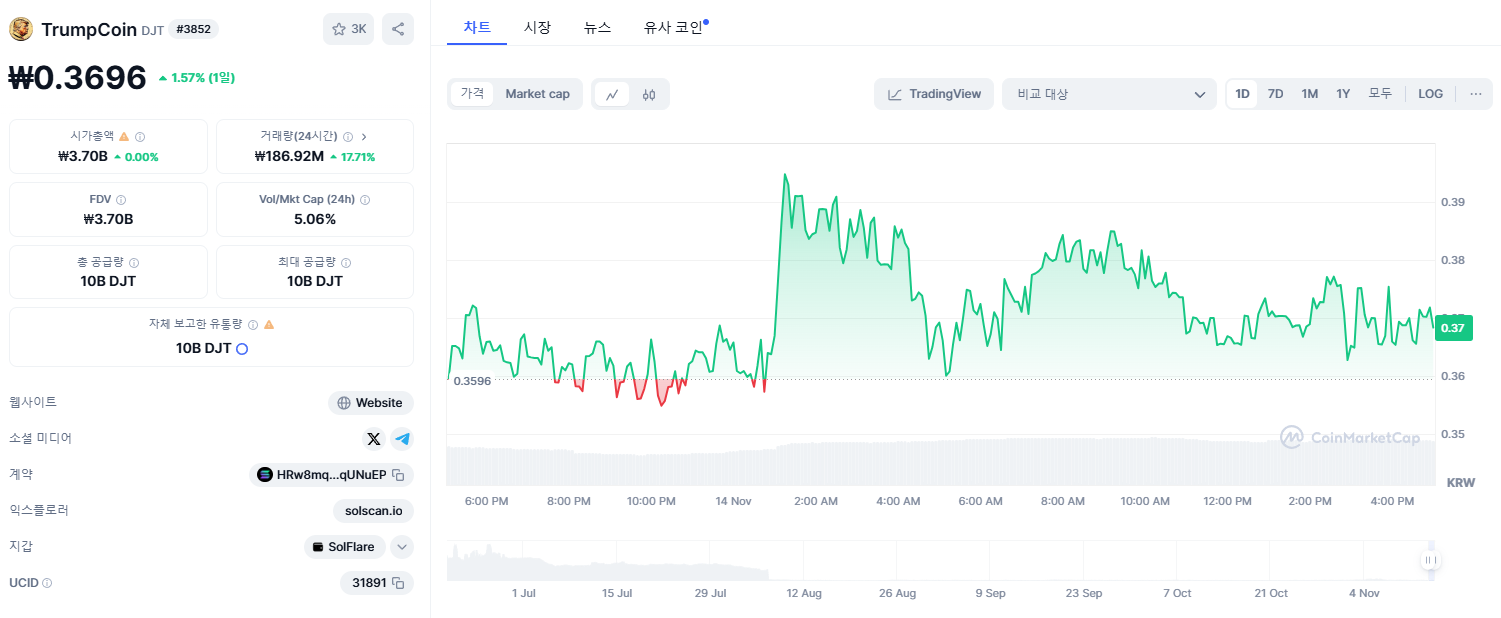The image size is (1501, 618).
Task: Copy the contract address with copy icon
Action: 398,475
